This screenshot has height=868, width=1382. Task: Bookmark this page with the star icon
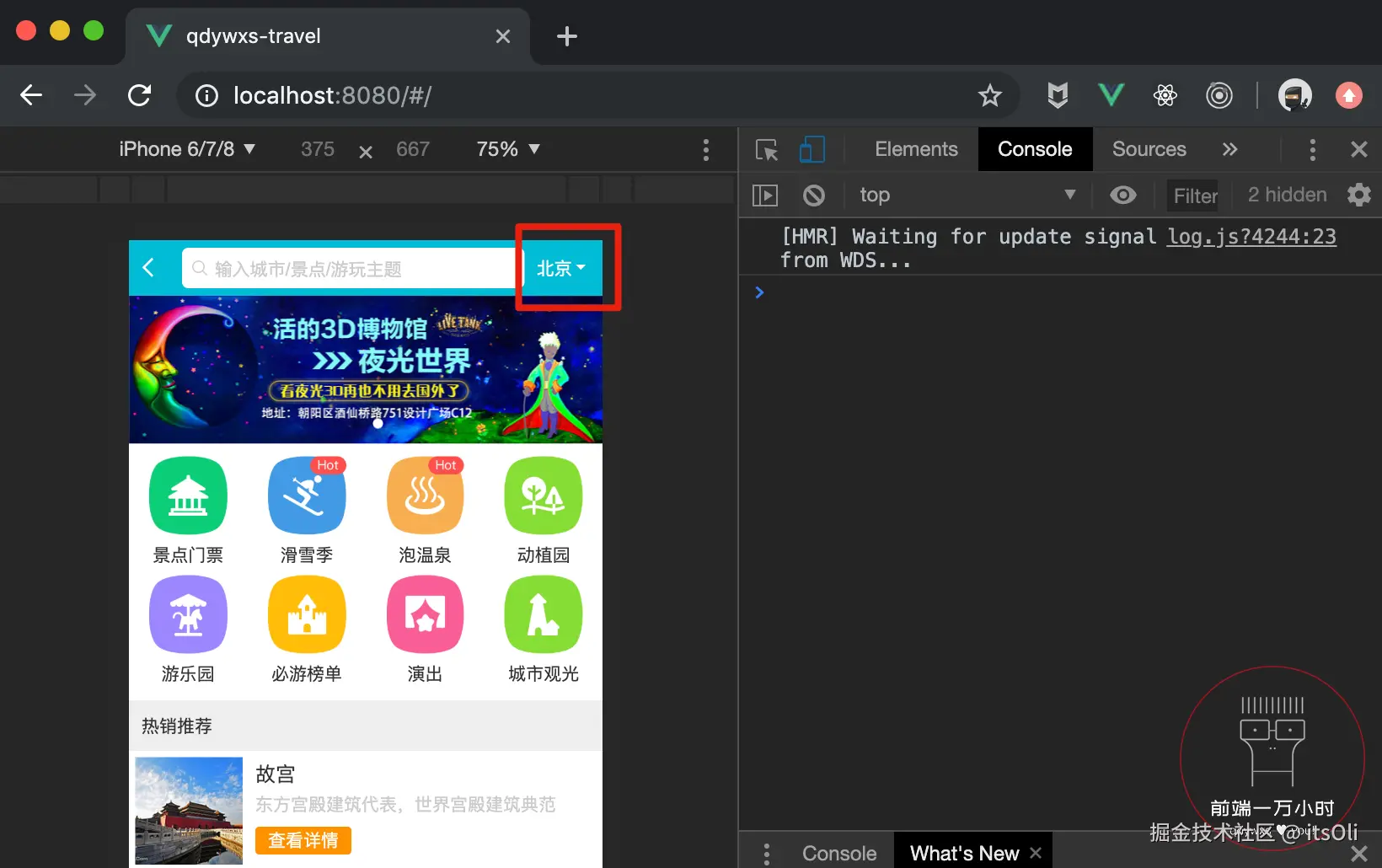(x=990, y=96)
